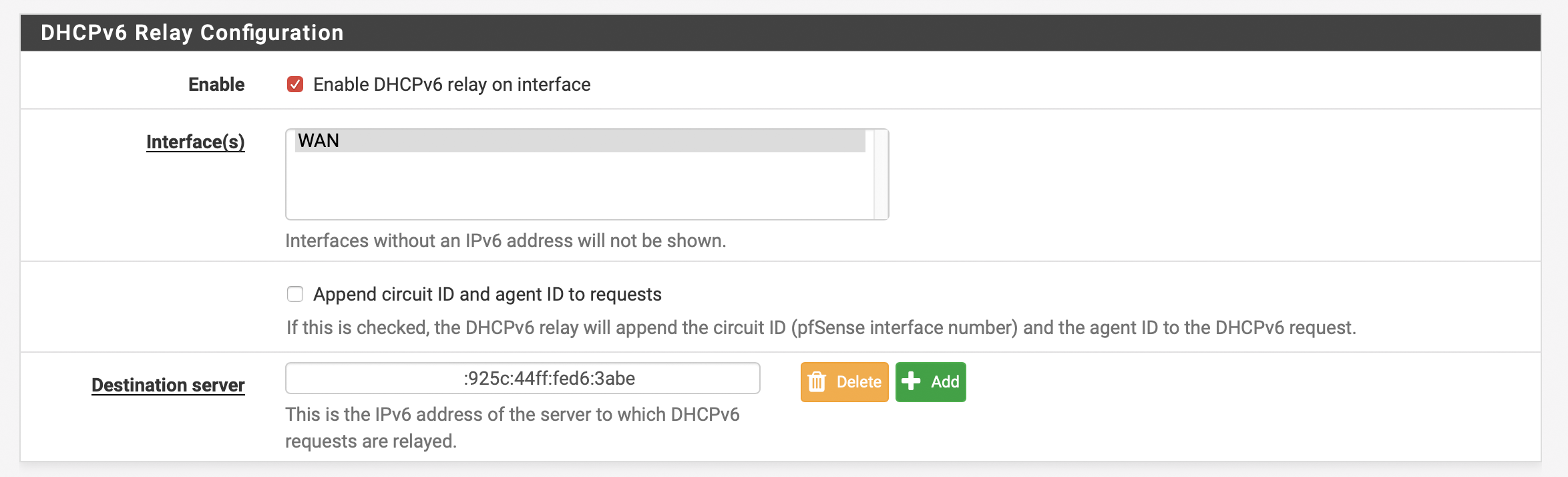Toggle the Enable DHCPv6 relay checkbox
Viewport: 1568px width, 477px height.
click(295, 85)
